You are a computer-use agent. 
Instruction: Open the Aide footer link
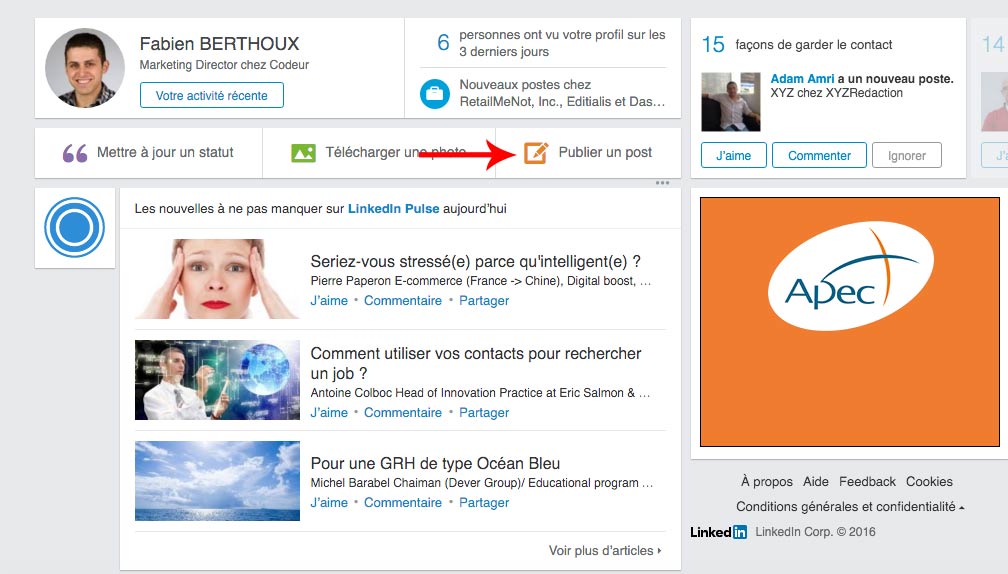click(x=816, y=481)
